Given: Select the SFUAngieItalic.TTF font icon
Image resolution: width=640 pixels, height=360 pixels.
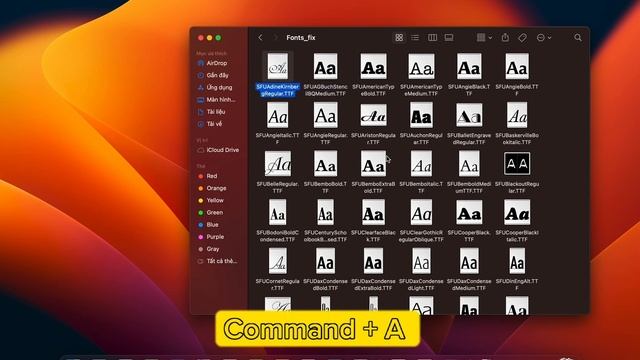Looking at the screenshot, I should pyautogui.click(x=278, y=115).
